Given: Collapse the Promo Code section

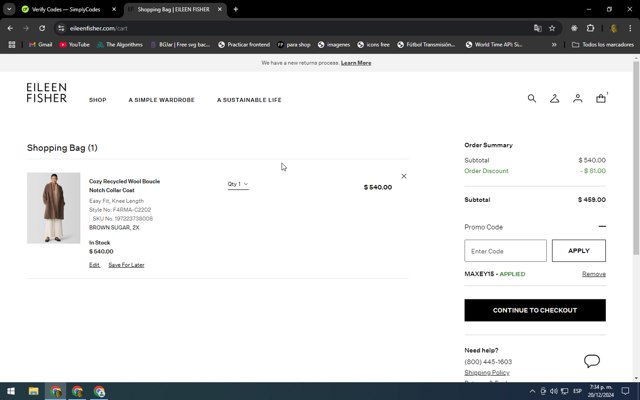Looking at the screenshot, I should coord(602,227).
